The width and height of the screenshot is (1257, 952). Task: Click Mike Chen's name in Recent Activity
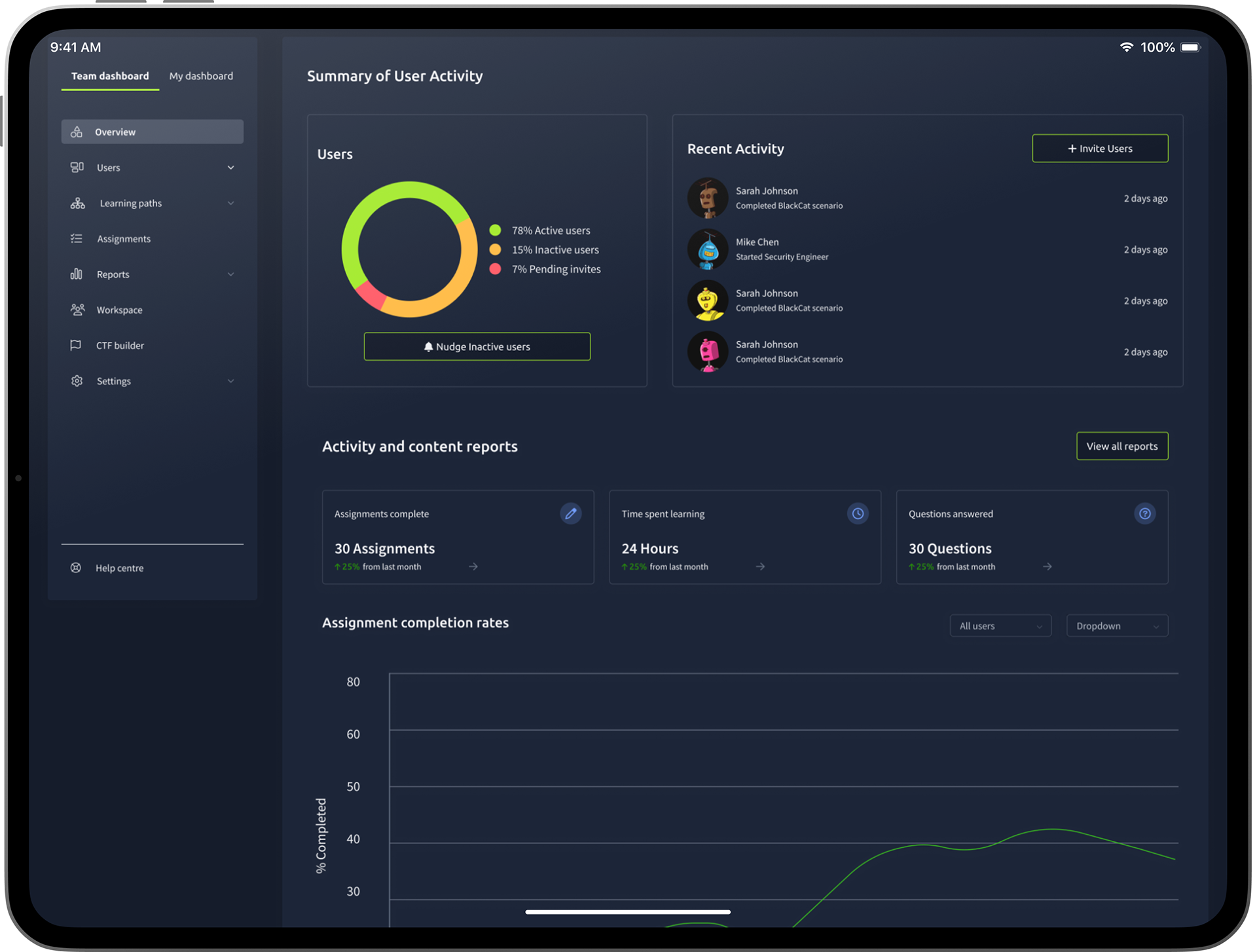coord(757,242)
